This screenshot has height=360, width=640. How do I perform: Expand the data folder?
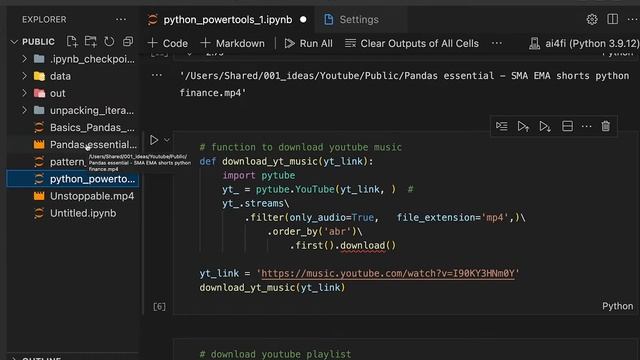[24, 76]
